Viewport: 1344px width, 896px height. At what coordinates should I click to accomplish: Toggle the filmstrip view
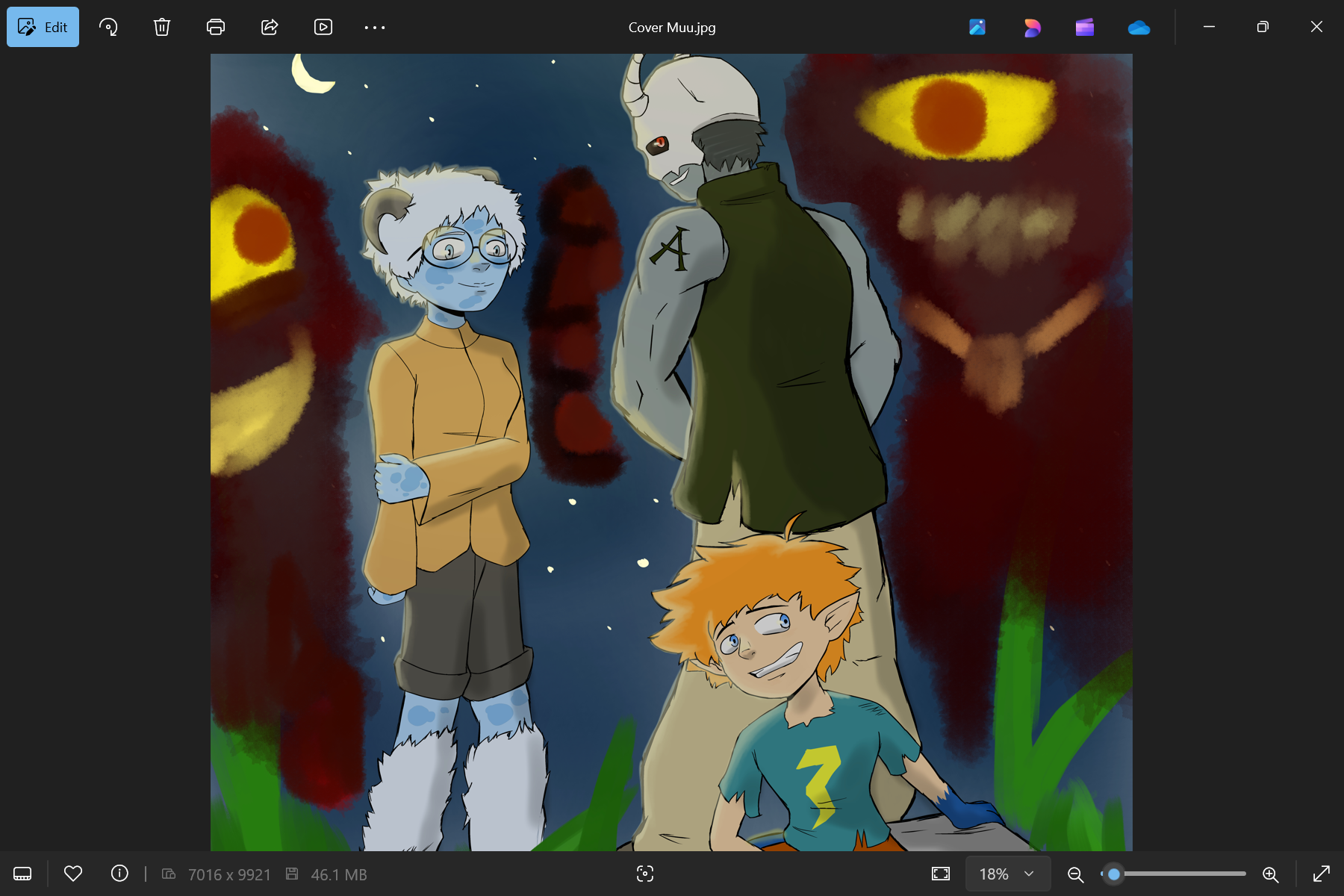click(22, 874)
